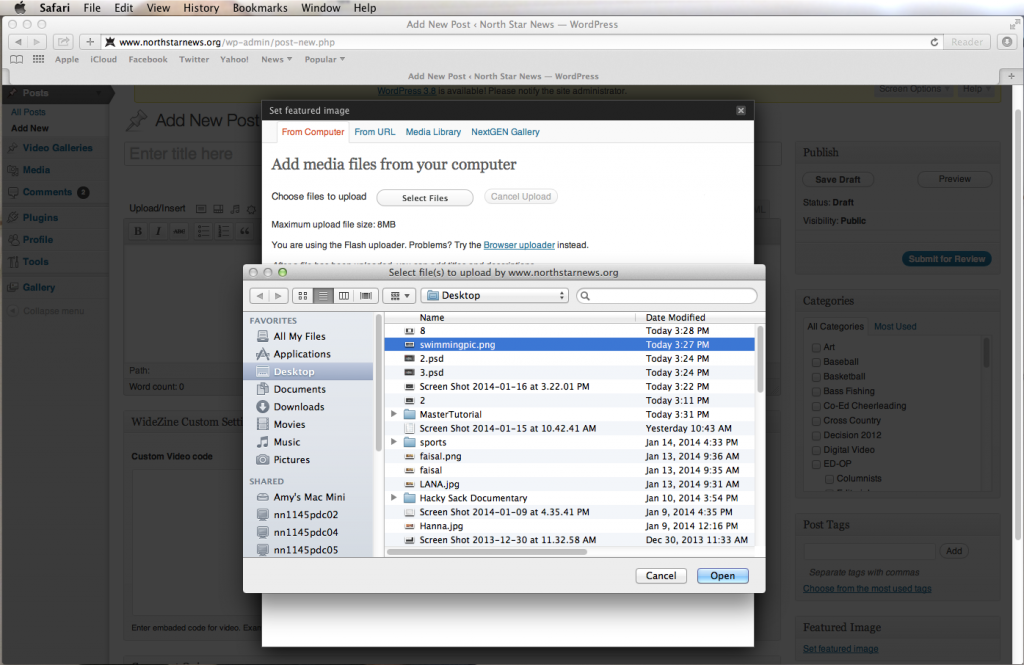This screenshot has width=1024, height=665.
Task: Insert blockquote in WordPress editor
Action: tap(244, 231)
